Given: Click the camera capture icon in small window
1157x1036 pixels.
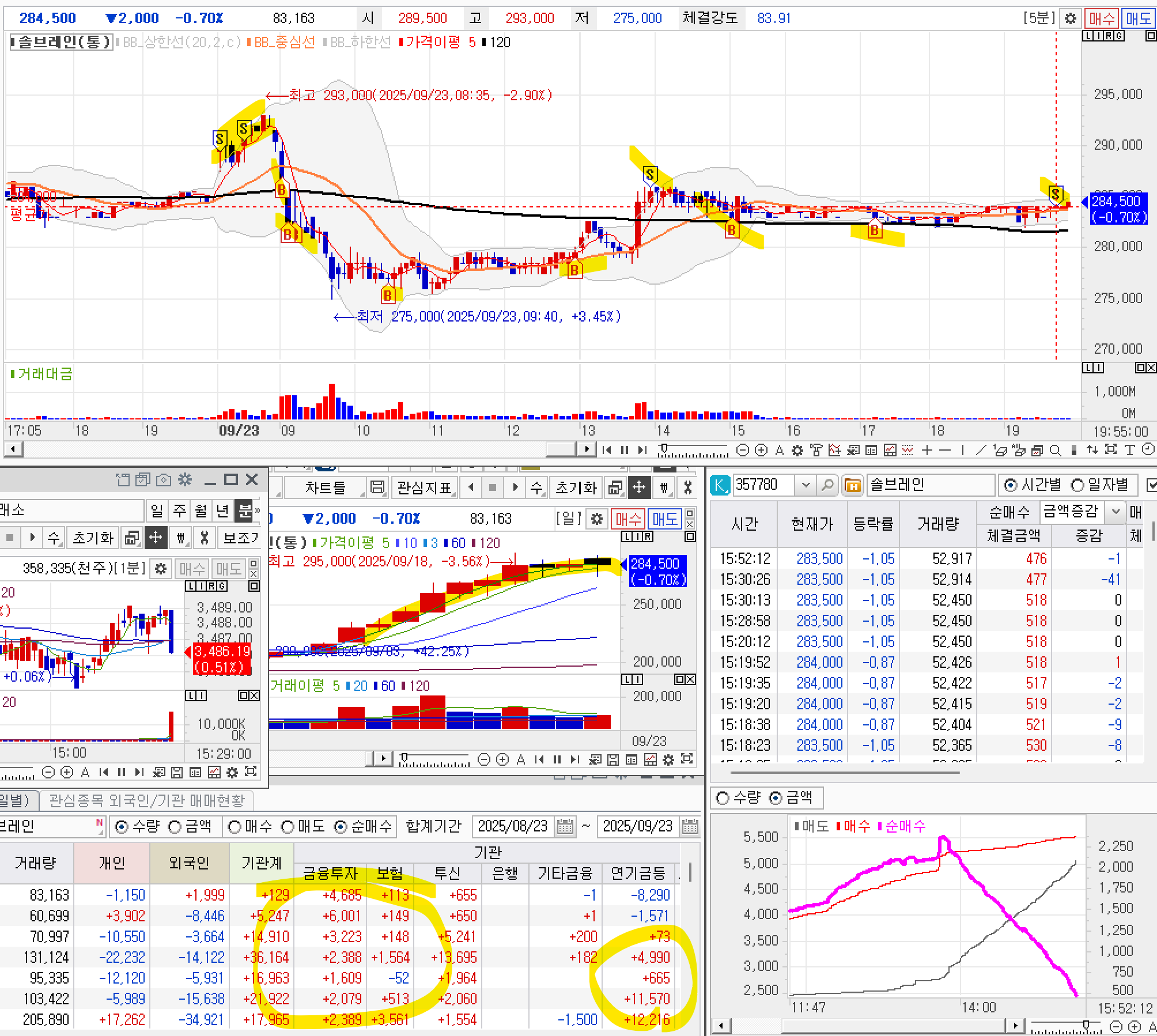Looking at the screenshot, I should [164, 479].
